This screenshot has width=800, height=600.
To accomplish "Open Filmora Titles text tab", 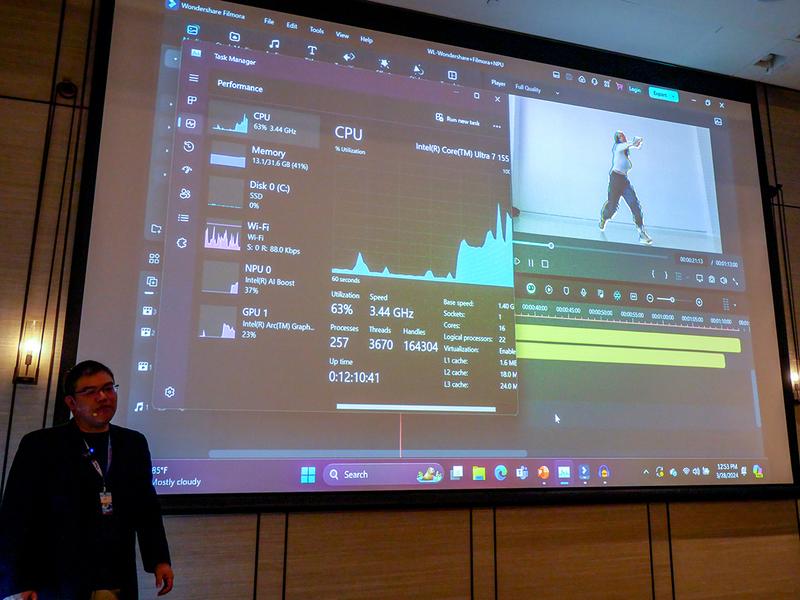I will click(x=312, y=51).
